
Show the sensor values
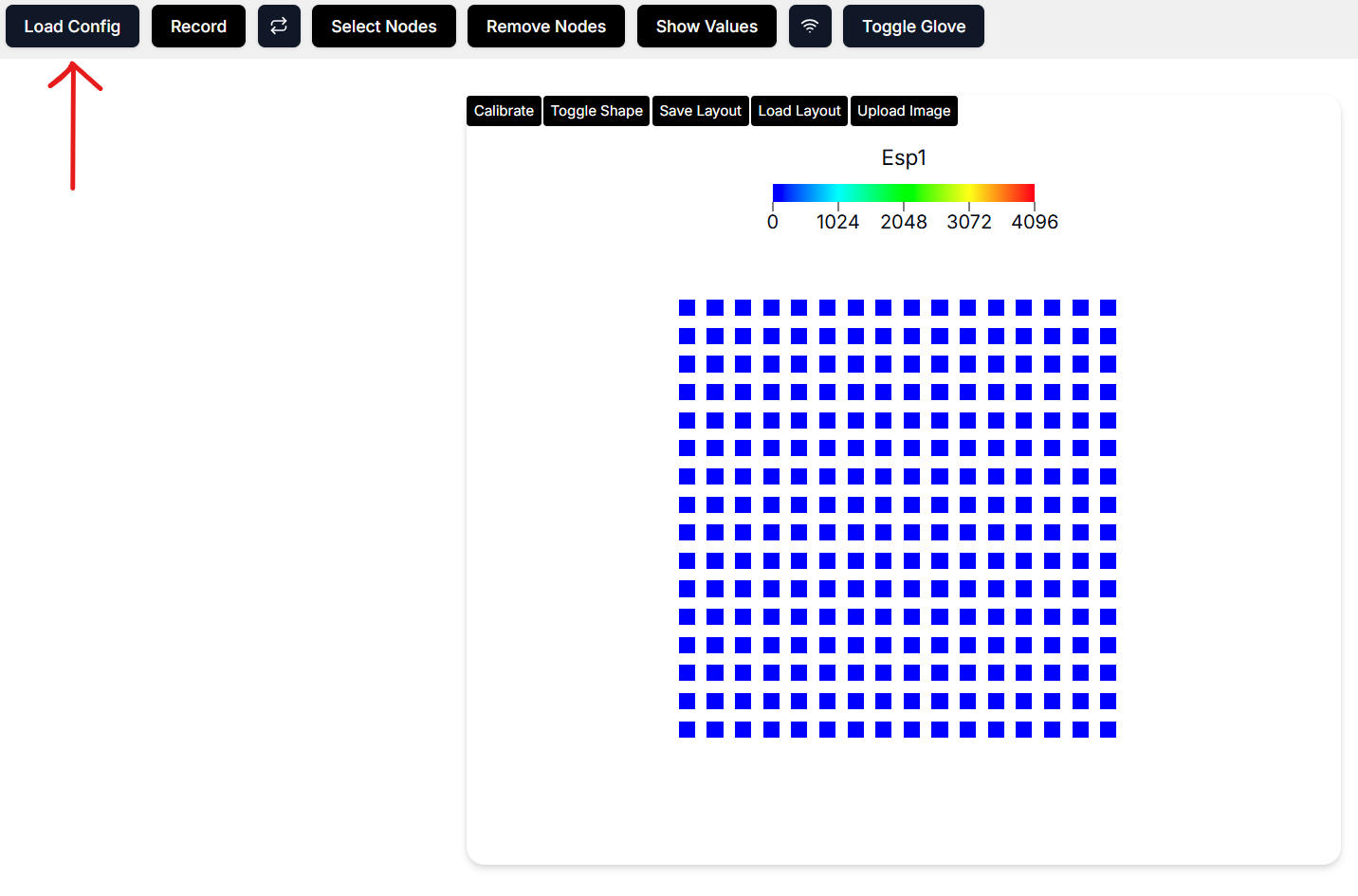pos(707,27)
